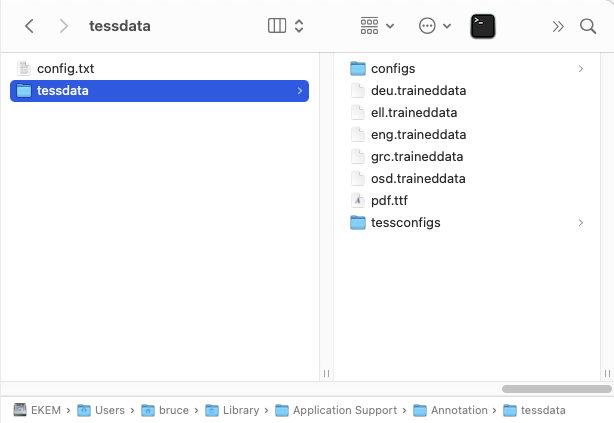Click the pdf.ttf font file icon

pos(359,201)
